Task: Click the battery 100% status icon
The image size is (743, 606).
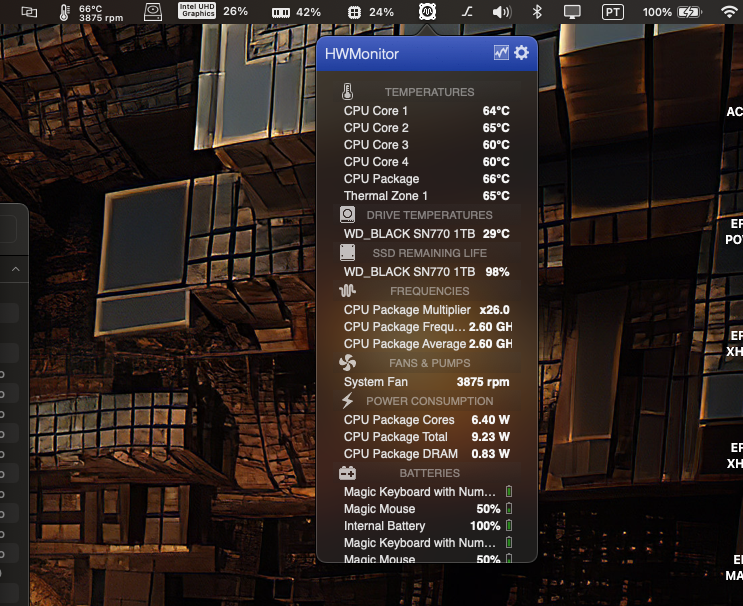Action: 689,12
